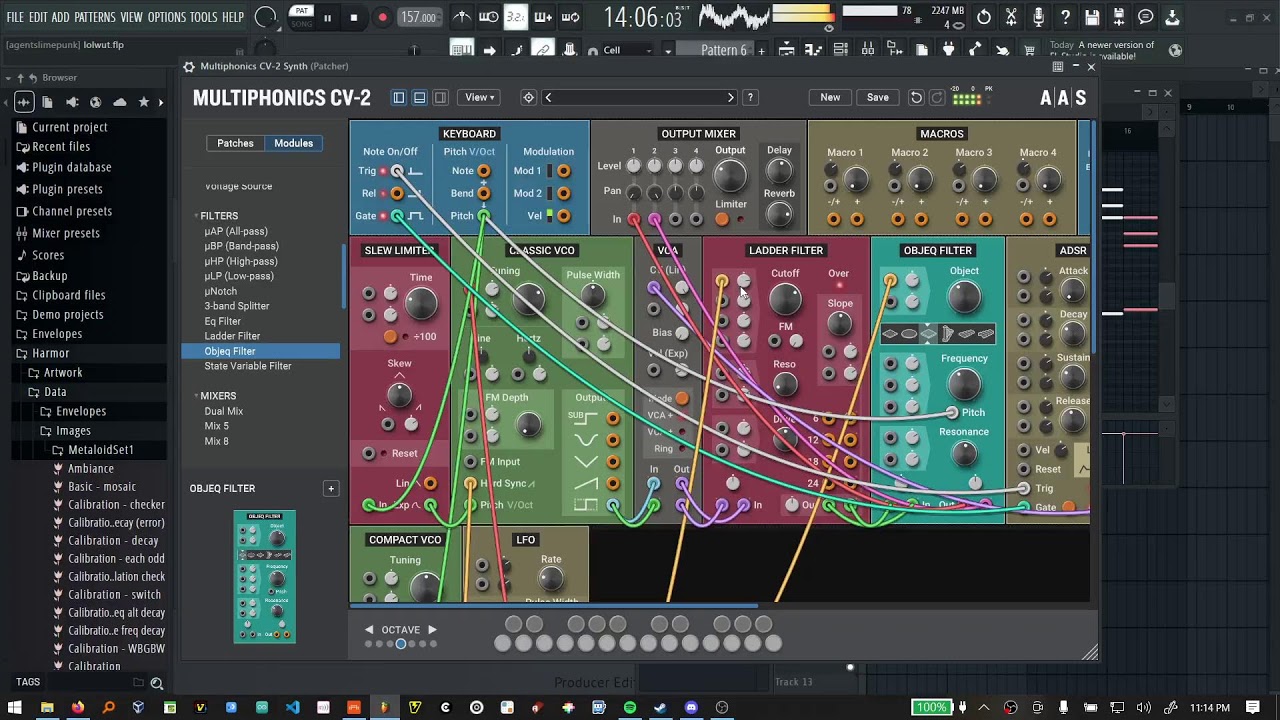Open the FILE menu
This screenshot has height=720, width=1280.
(x=15, y=17)
